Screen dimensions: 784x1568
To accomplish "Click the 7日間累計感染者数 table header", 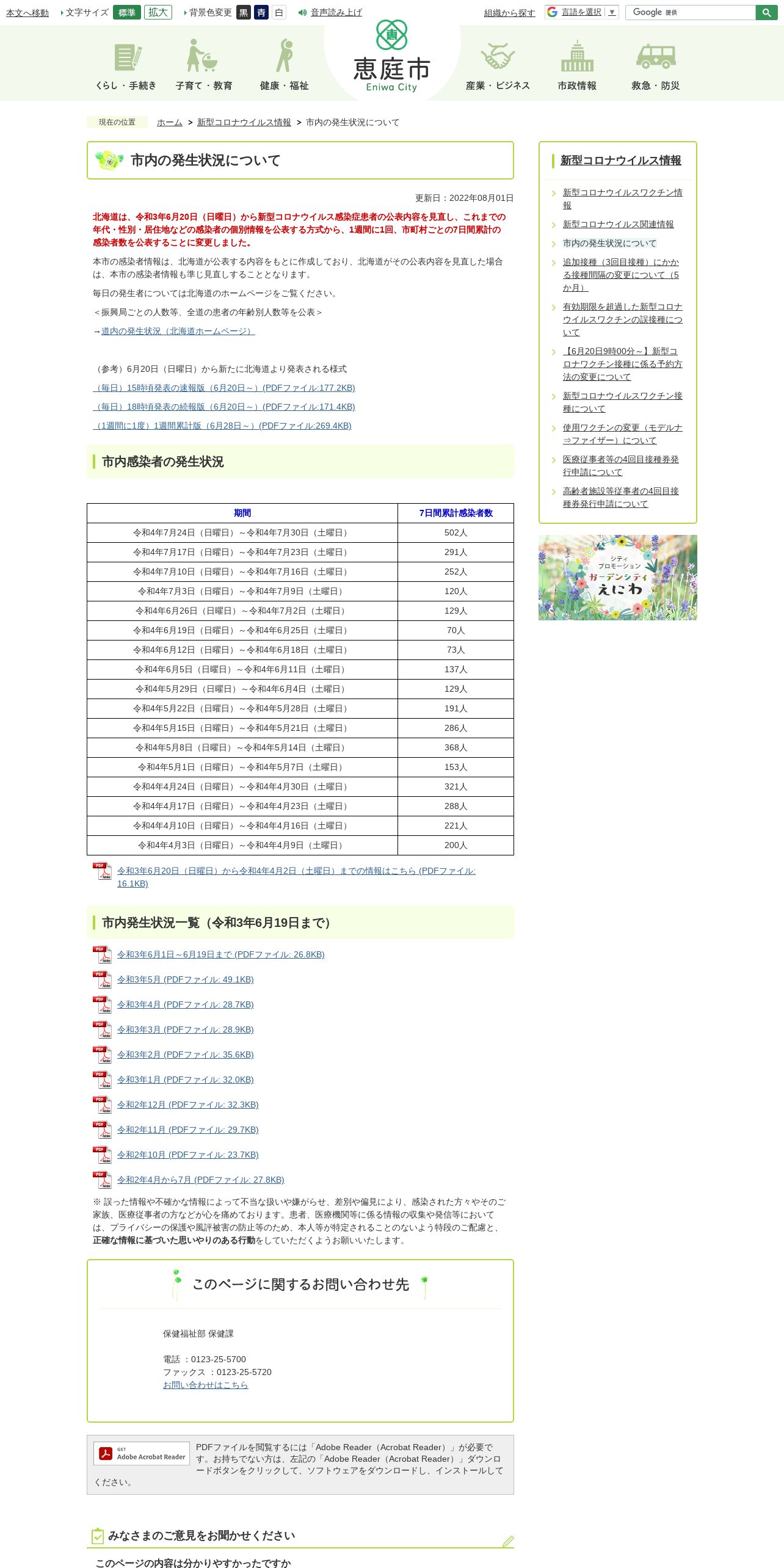I will [x=456, y=513].
